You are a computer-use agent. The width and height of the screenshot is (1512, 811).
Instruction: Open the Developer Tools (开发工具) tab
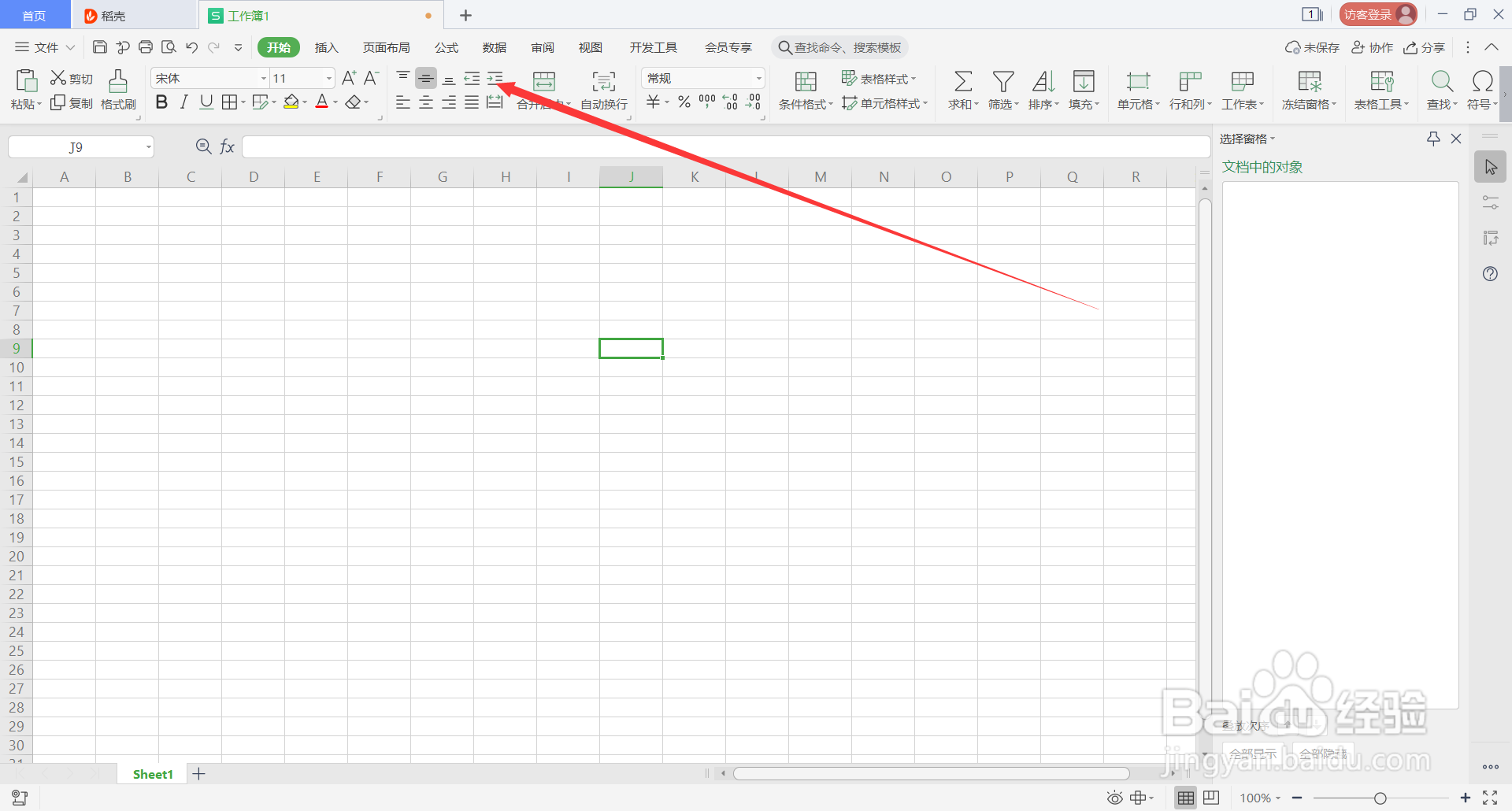[x=654, y=48]
